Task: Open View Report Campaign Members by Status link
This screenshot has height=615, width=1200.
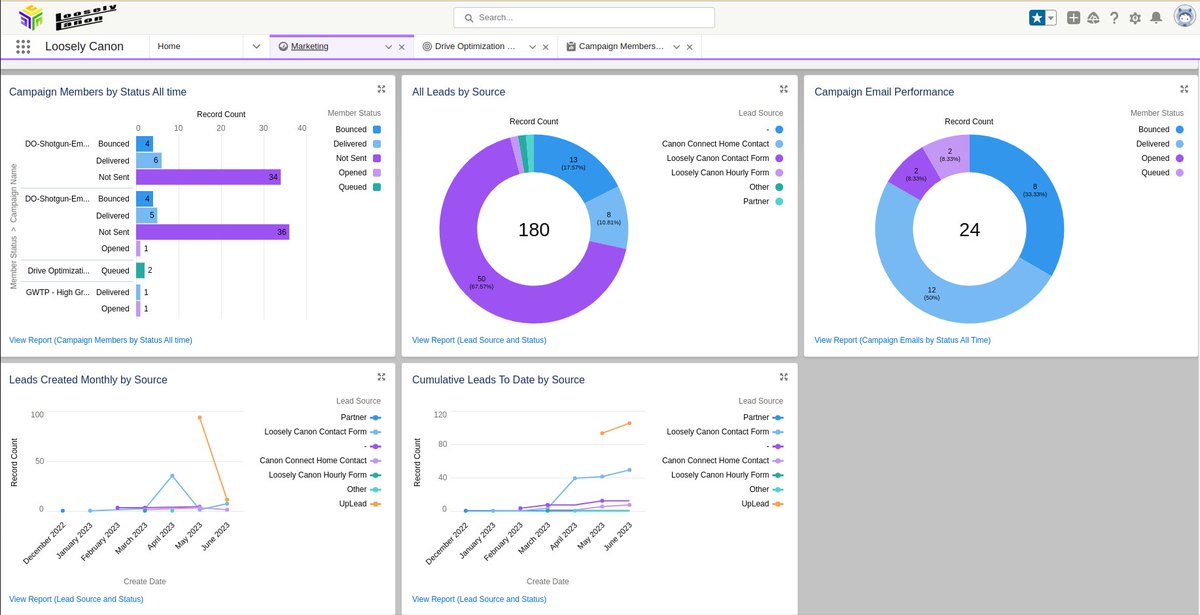Action: (100, 340)
